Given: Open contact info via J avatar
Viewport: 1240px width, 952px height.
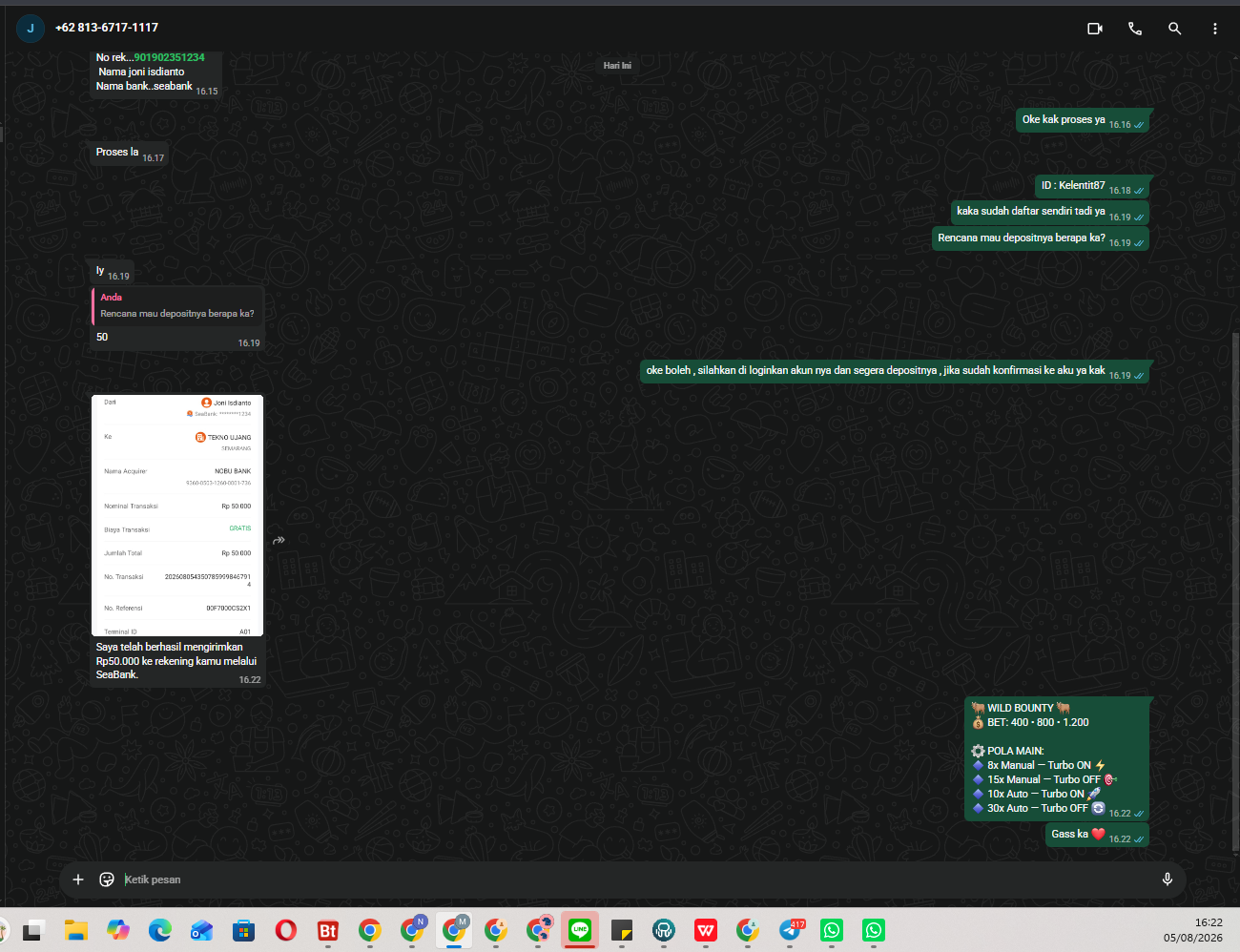Looking at the screenshot, I should point(31,29).
